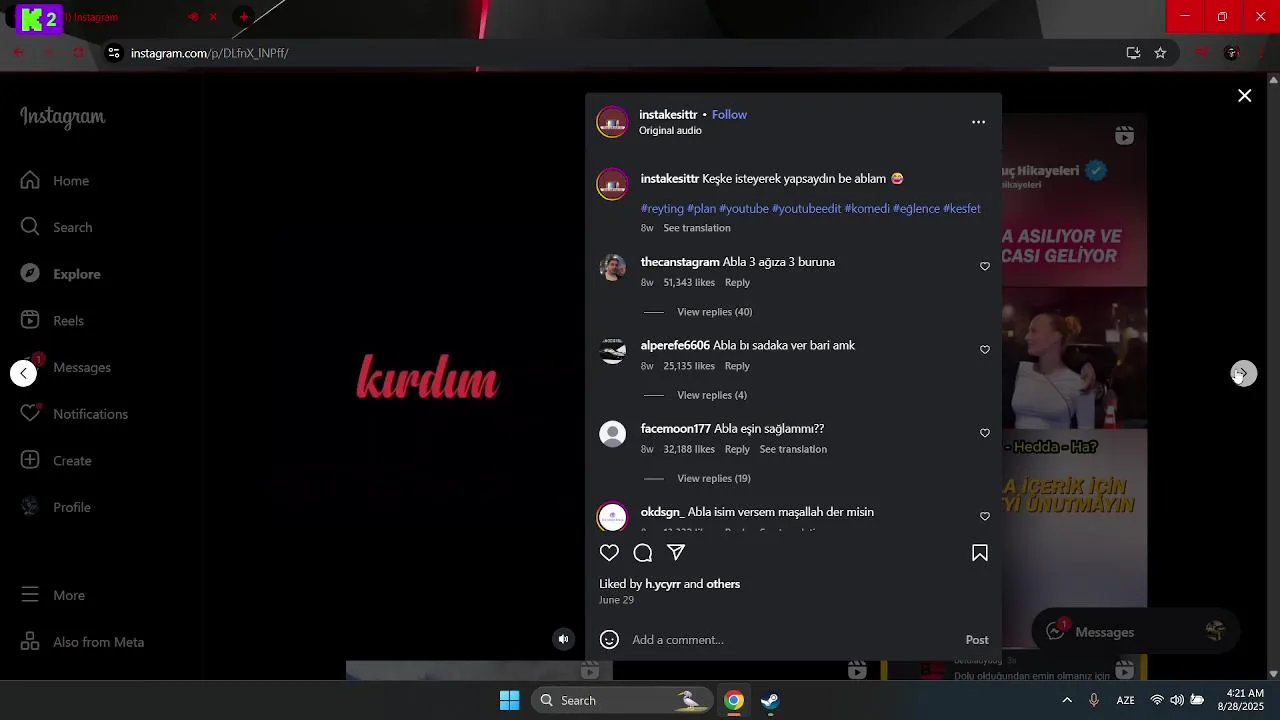Expand the Also from Meta menu
The image size is (1280, 720).
point(83,642)
